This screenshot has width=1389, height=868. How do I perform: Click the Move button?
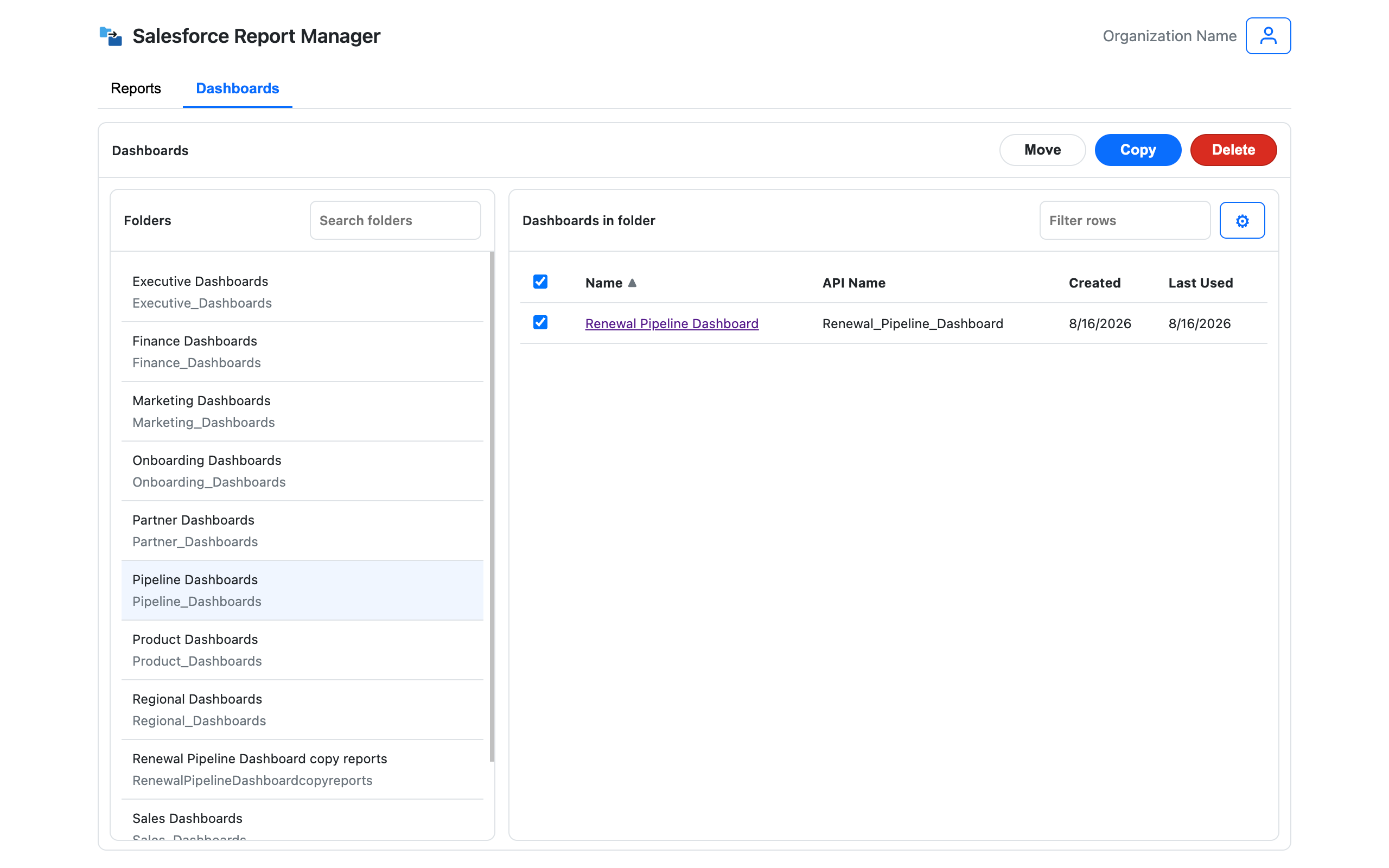pos(1042,150)
